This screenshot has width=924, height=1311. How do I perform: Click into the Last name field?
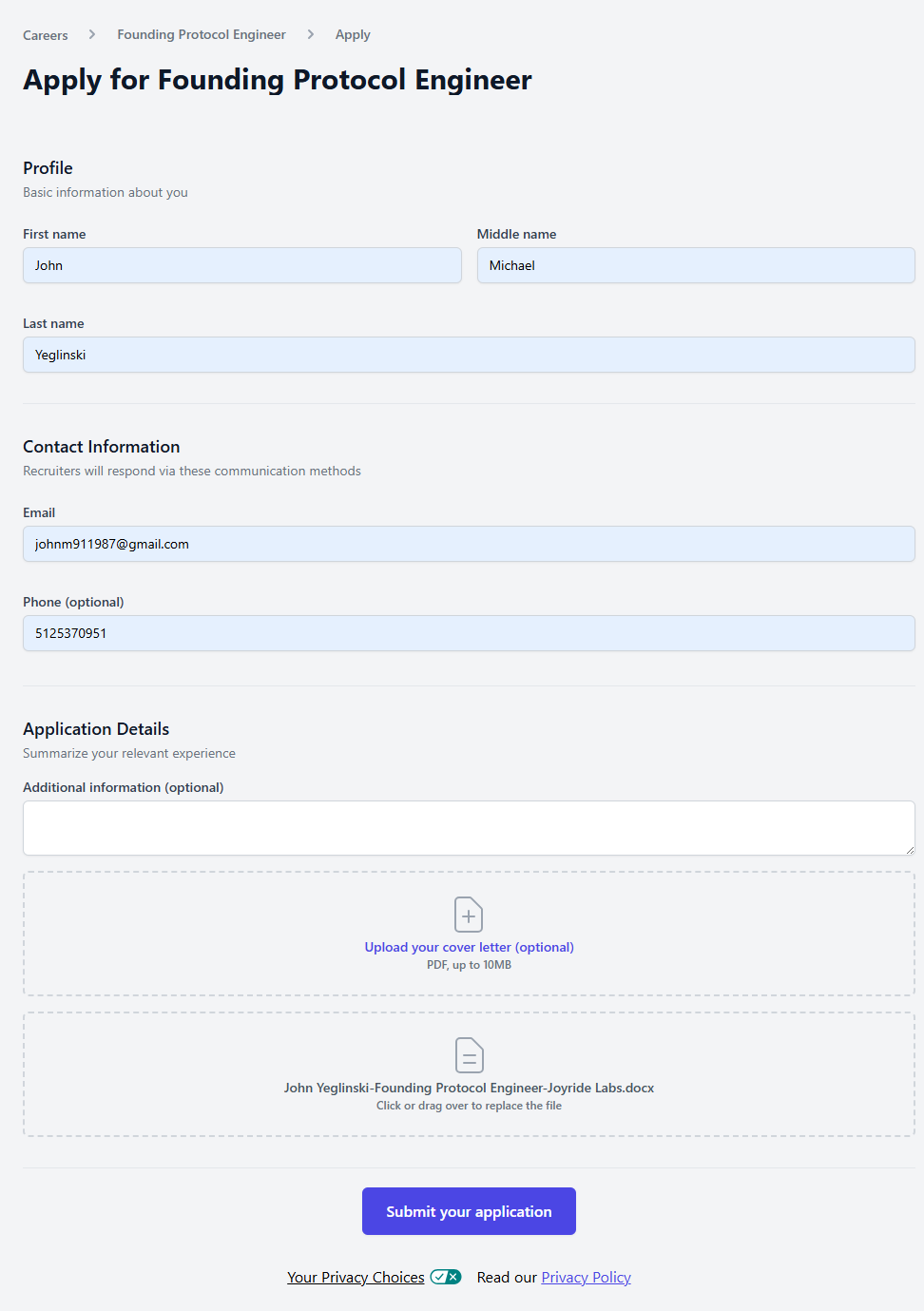click(469, 355)
